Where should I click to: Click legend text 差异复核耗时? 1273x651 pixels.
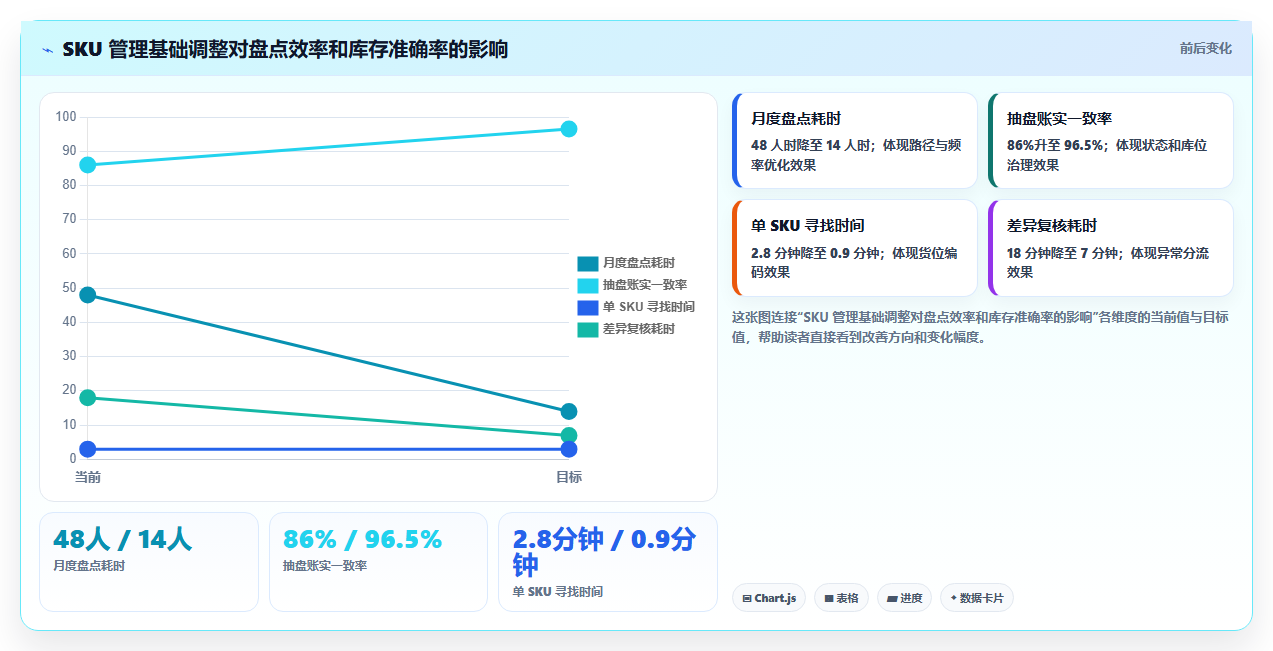click(639, 329)
